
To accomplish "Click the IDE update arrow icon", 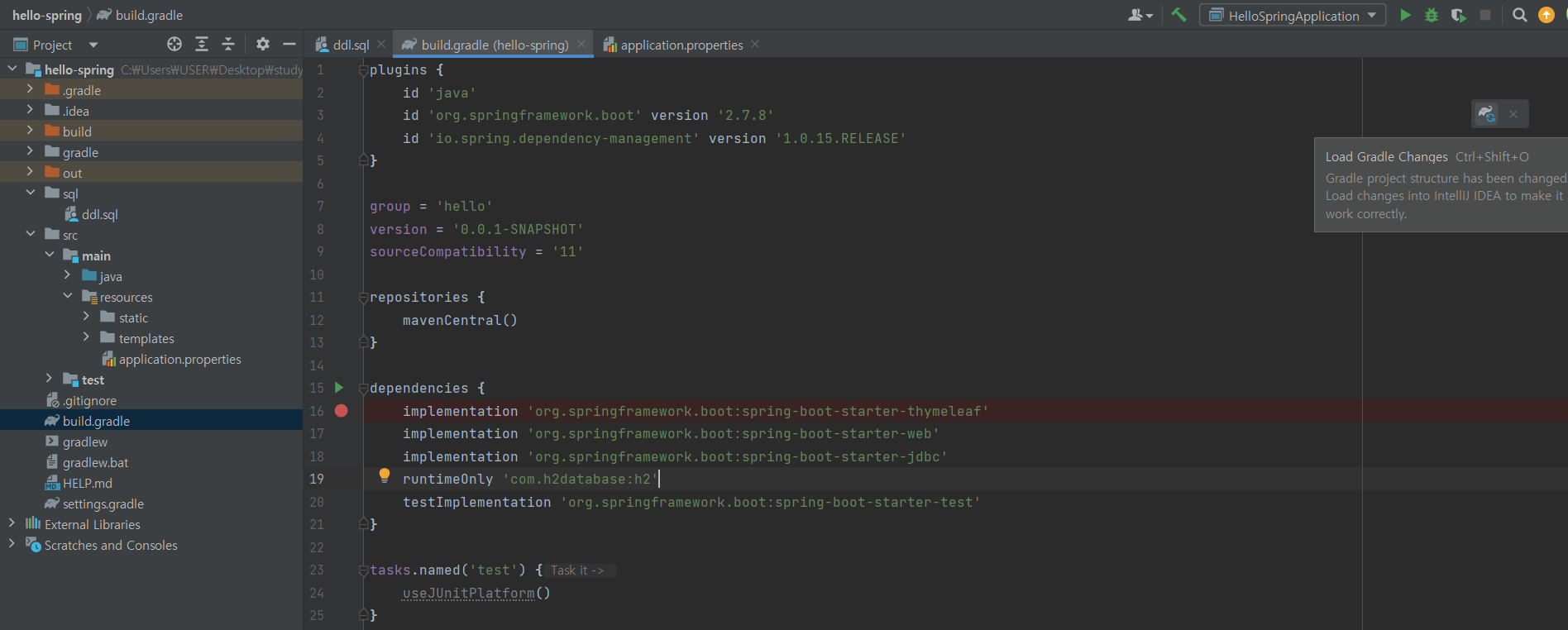I will [x=1546, y=15].
